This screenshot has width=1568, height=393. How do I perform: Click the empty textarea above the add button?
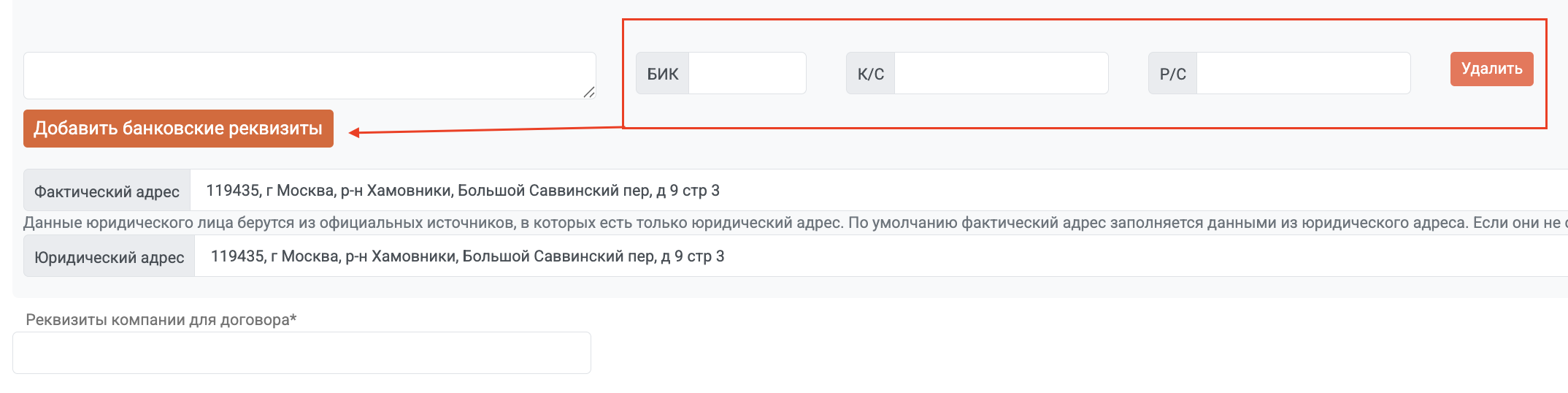(310, 75)
